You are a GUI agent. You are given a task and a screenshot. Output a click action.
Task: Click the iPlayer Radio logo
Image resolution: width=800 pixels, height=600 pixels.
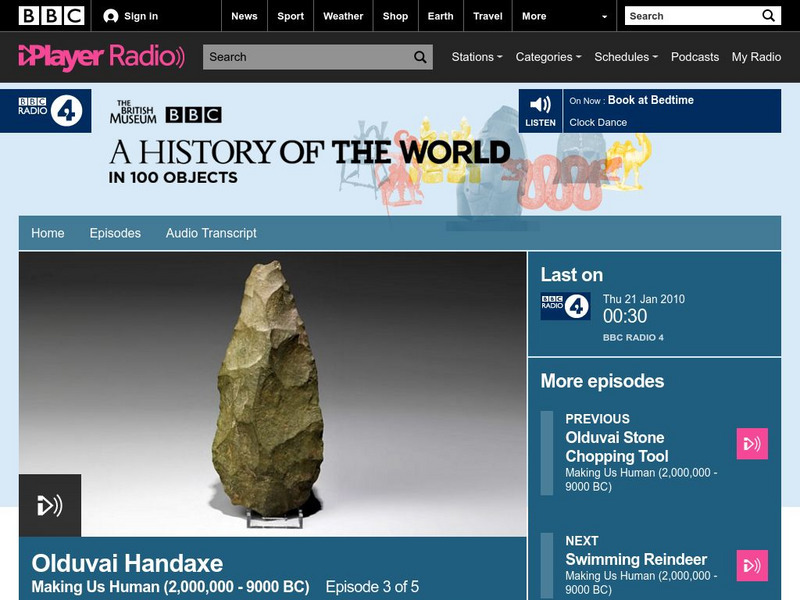pyautogui.click(x=96, y=56)
